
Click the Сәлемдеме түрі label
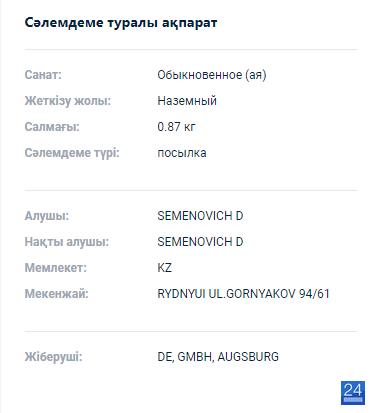[72, 153]
